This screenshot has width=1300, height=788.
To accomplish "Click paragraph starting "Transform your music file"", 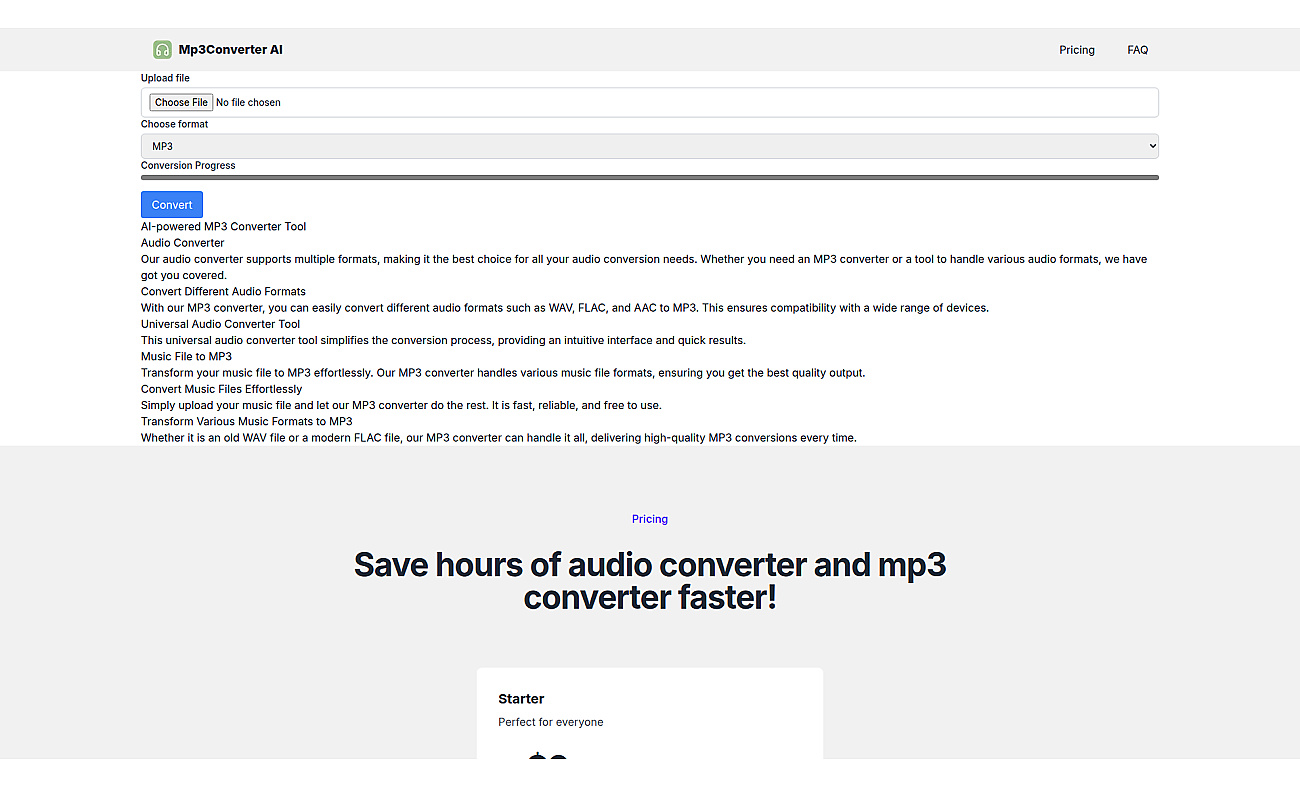I will (503, 373).
